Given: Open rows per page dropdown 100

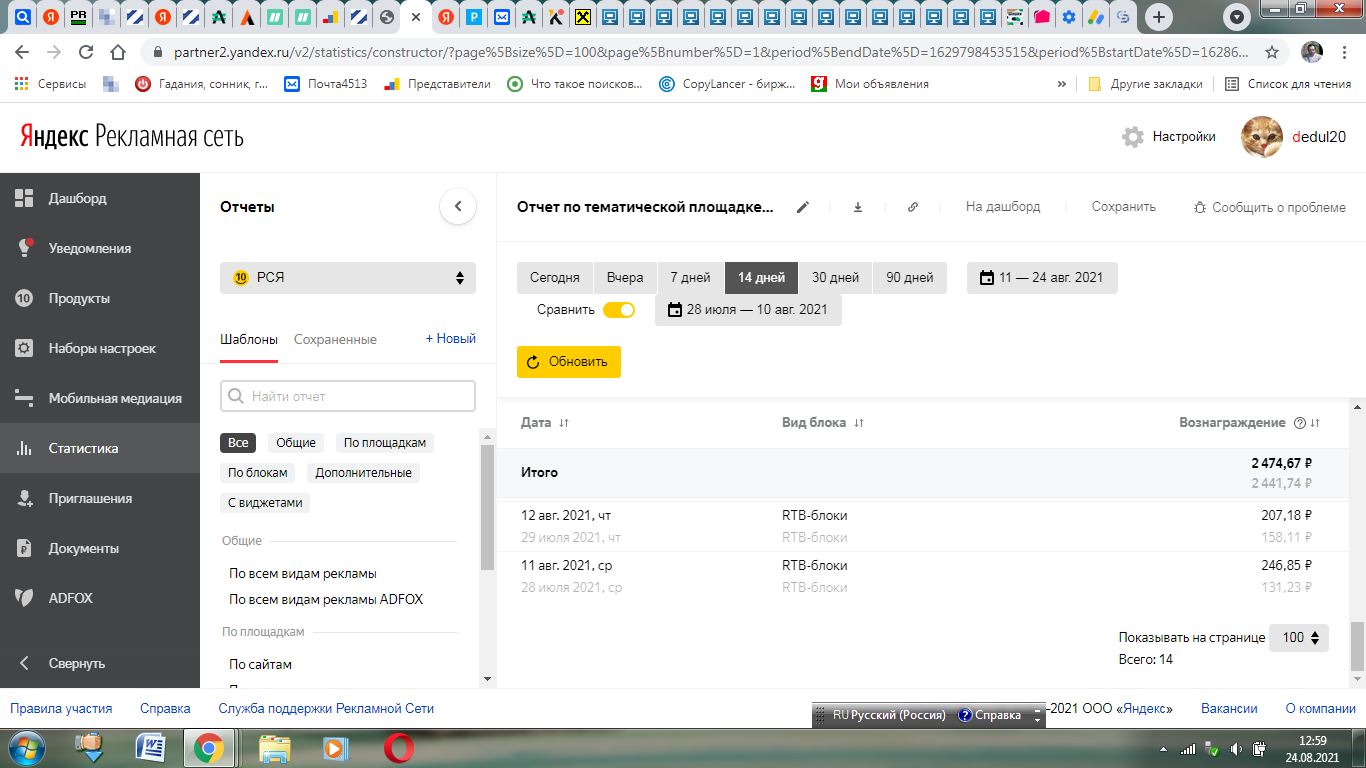Looking at the screenshot, I should (1299, 637).
